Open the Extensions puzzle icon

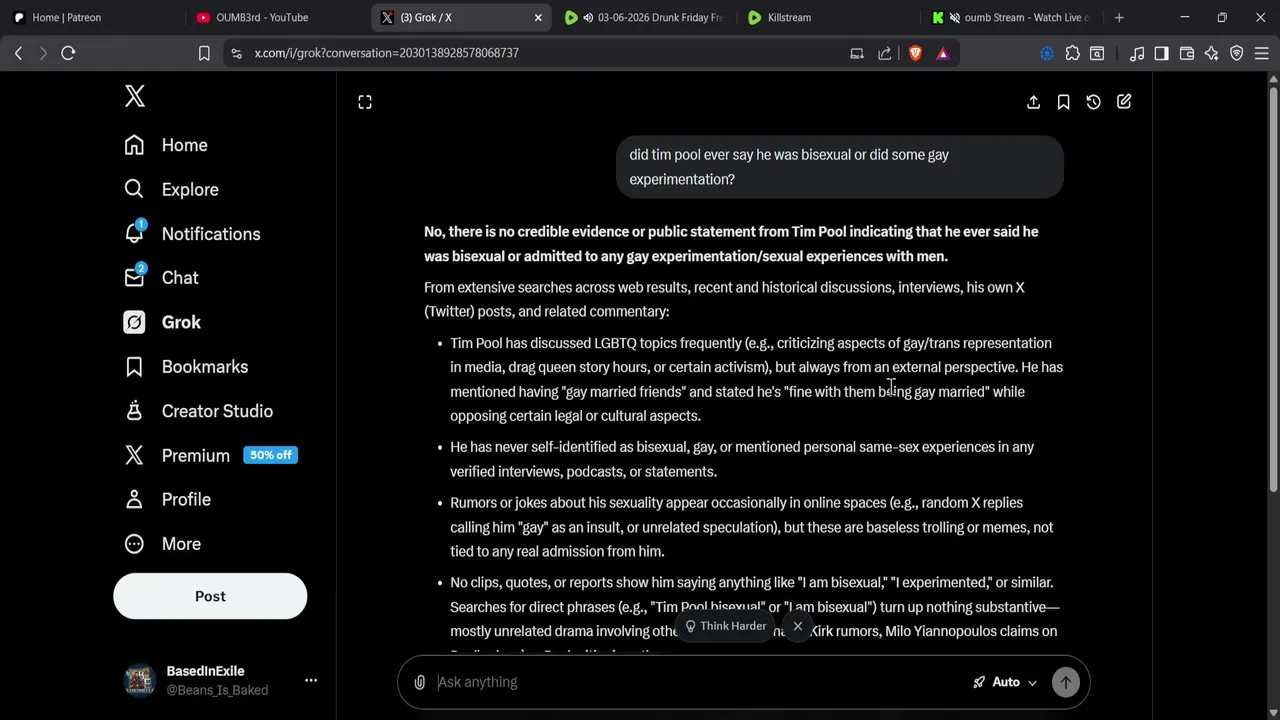coord(1072,53)
